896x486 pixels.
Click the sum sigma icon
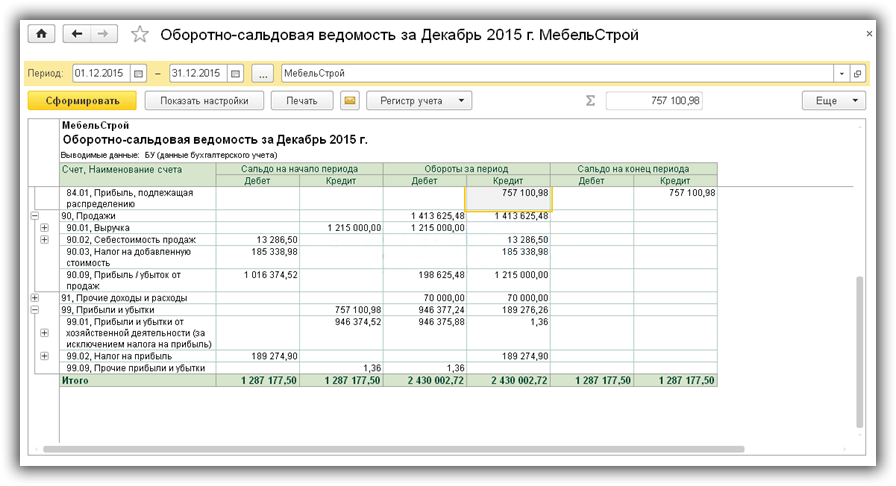coord(591,101)
